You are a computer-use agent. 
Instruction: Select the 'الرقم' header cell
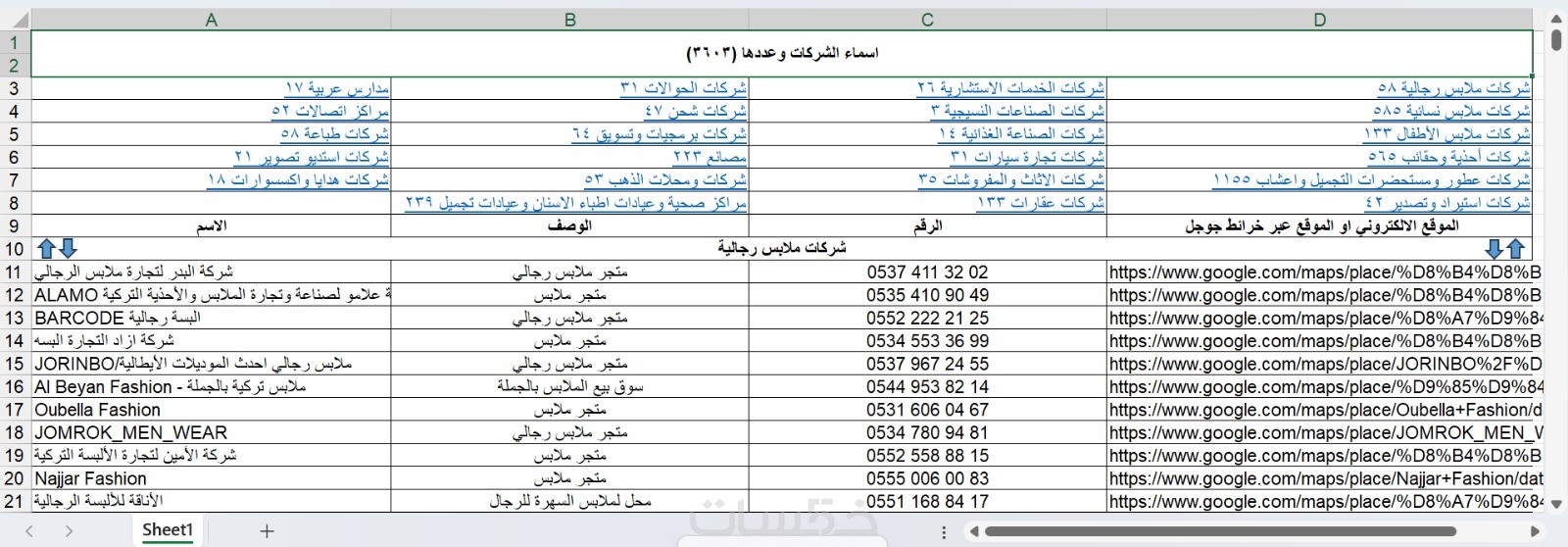click(x=927, y=225)
